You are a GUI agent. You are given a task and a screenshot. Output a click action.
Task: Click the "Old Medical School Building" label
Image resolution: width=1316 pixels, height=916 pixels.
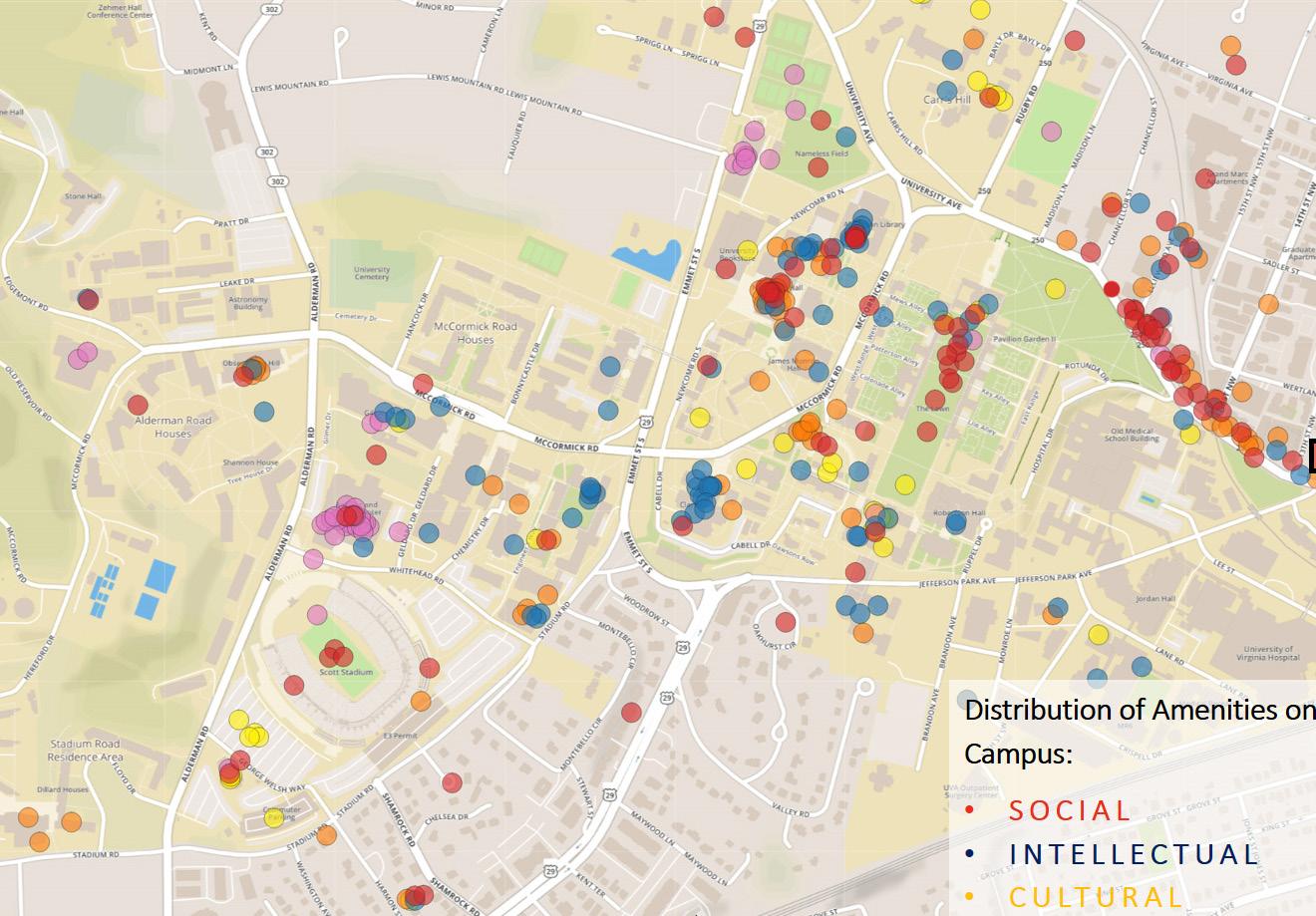1131,434
